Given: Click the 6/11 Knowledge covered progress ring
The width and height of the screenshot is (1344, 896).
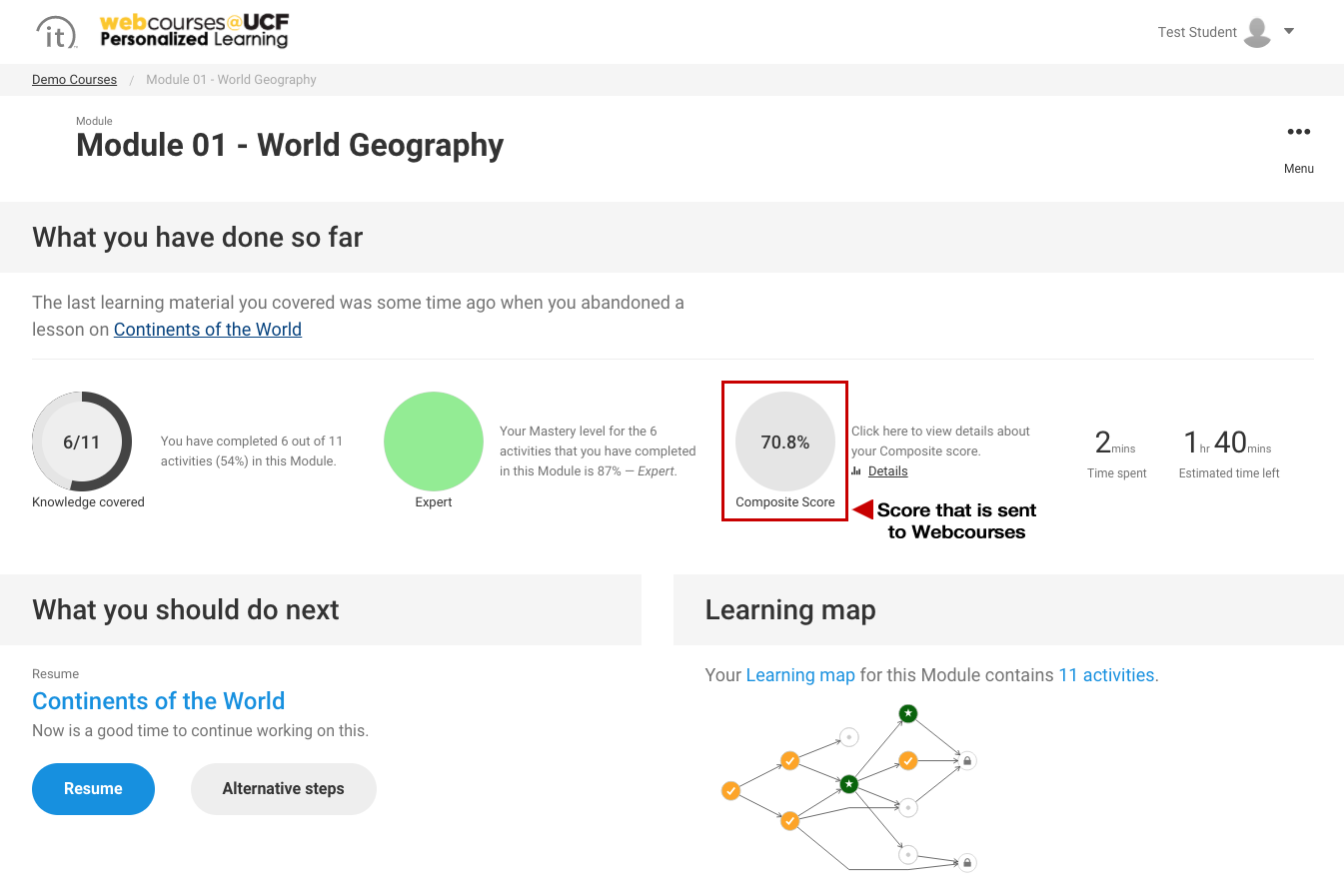Looking at the screenshot, I should click(x=82, y=441).
